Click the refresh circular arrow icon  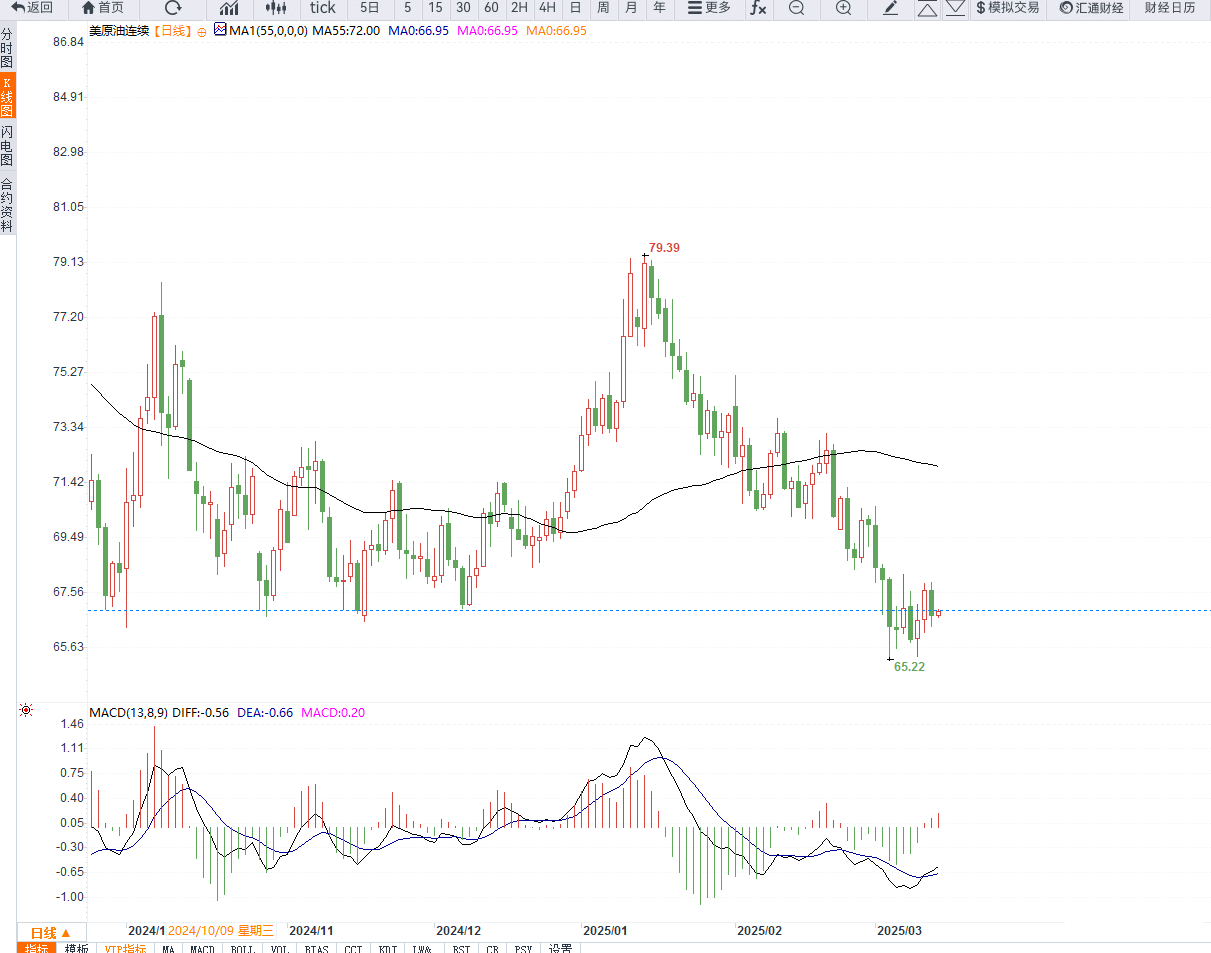tap(173, 8)
